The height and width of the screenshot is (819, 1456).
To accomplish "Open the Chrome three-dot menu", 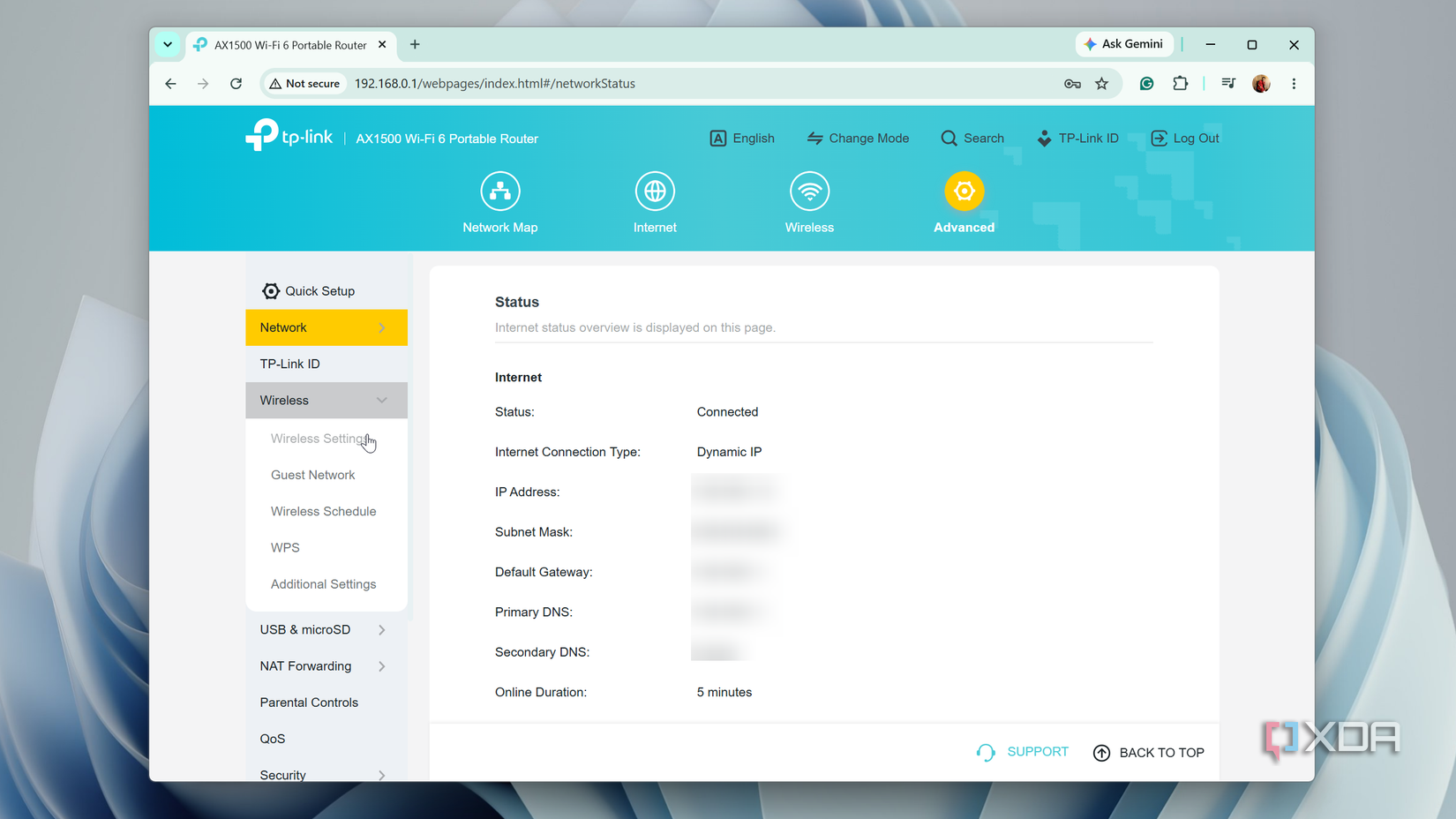I will [1294, 84].
